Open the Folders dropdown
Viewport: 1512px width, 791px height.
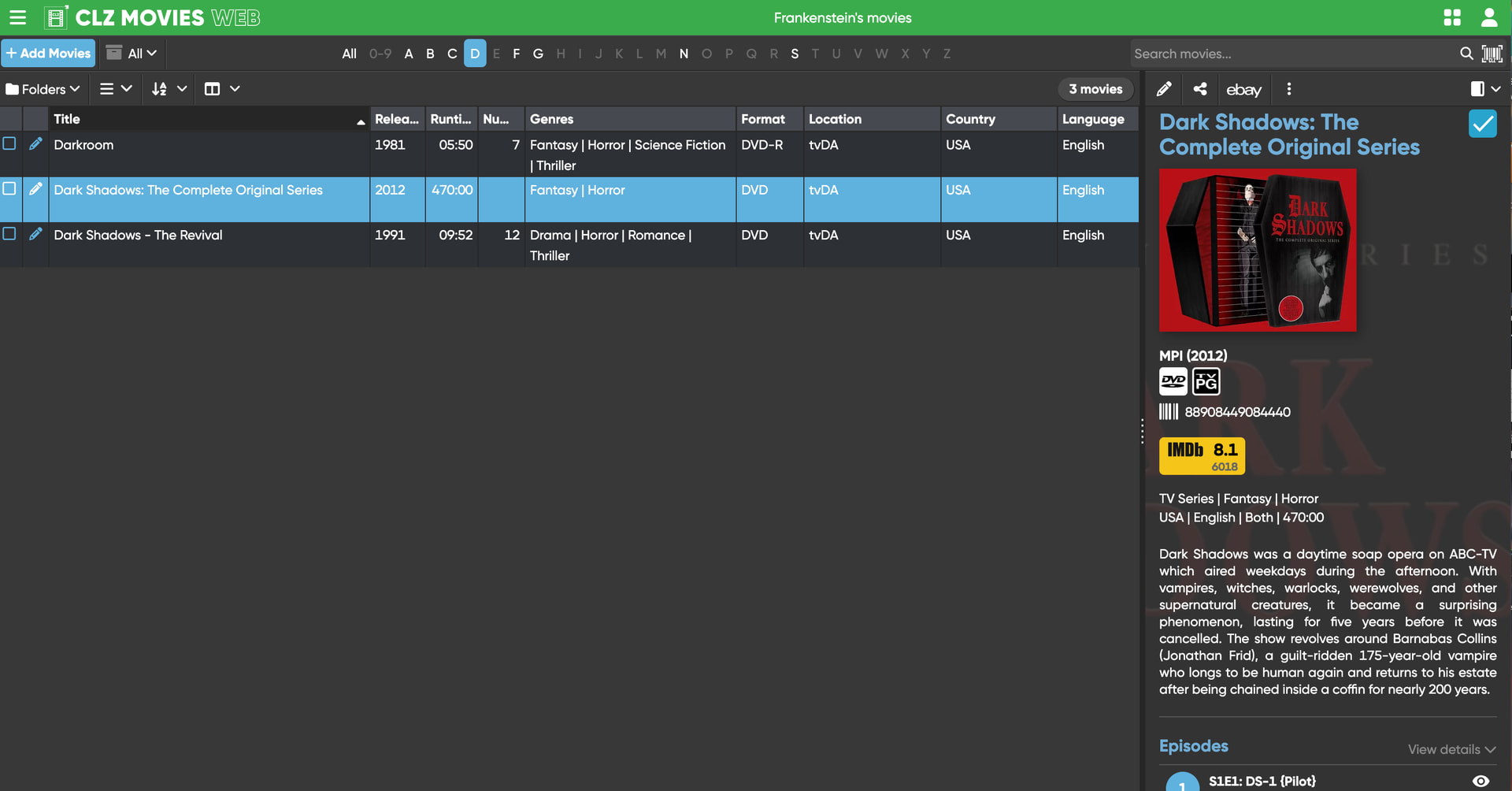tap(43, 89)
